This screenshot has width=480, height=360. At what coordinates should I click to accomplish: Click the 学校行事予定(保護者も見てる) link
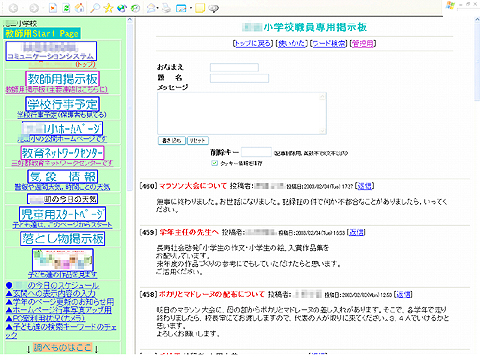click(x=62, y=115)
